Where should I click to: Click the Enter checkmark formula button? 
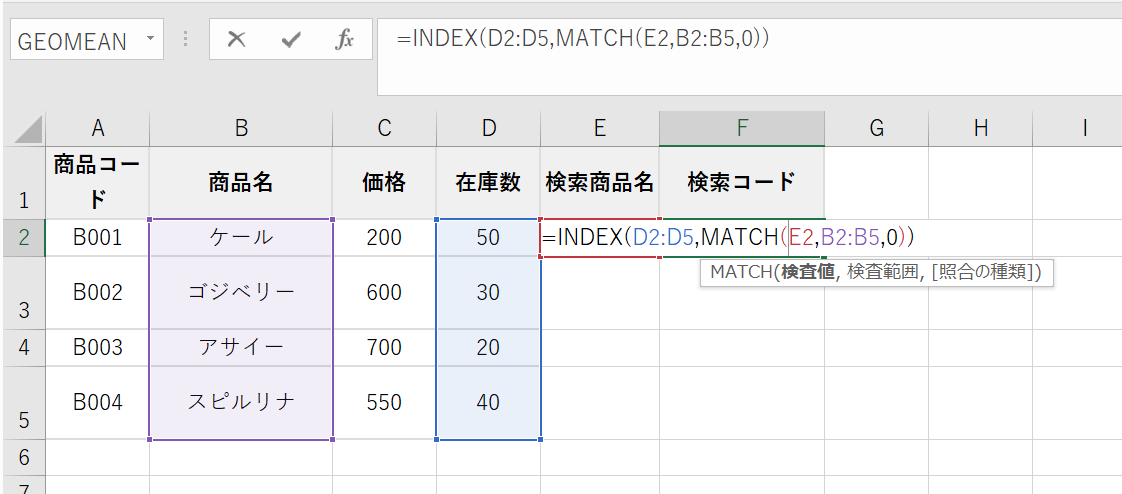[291, 40]
